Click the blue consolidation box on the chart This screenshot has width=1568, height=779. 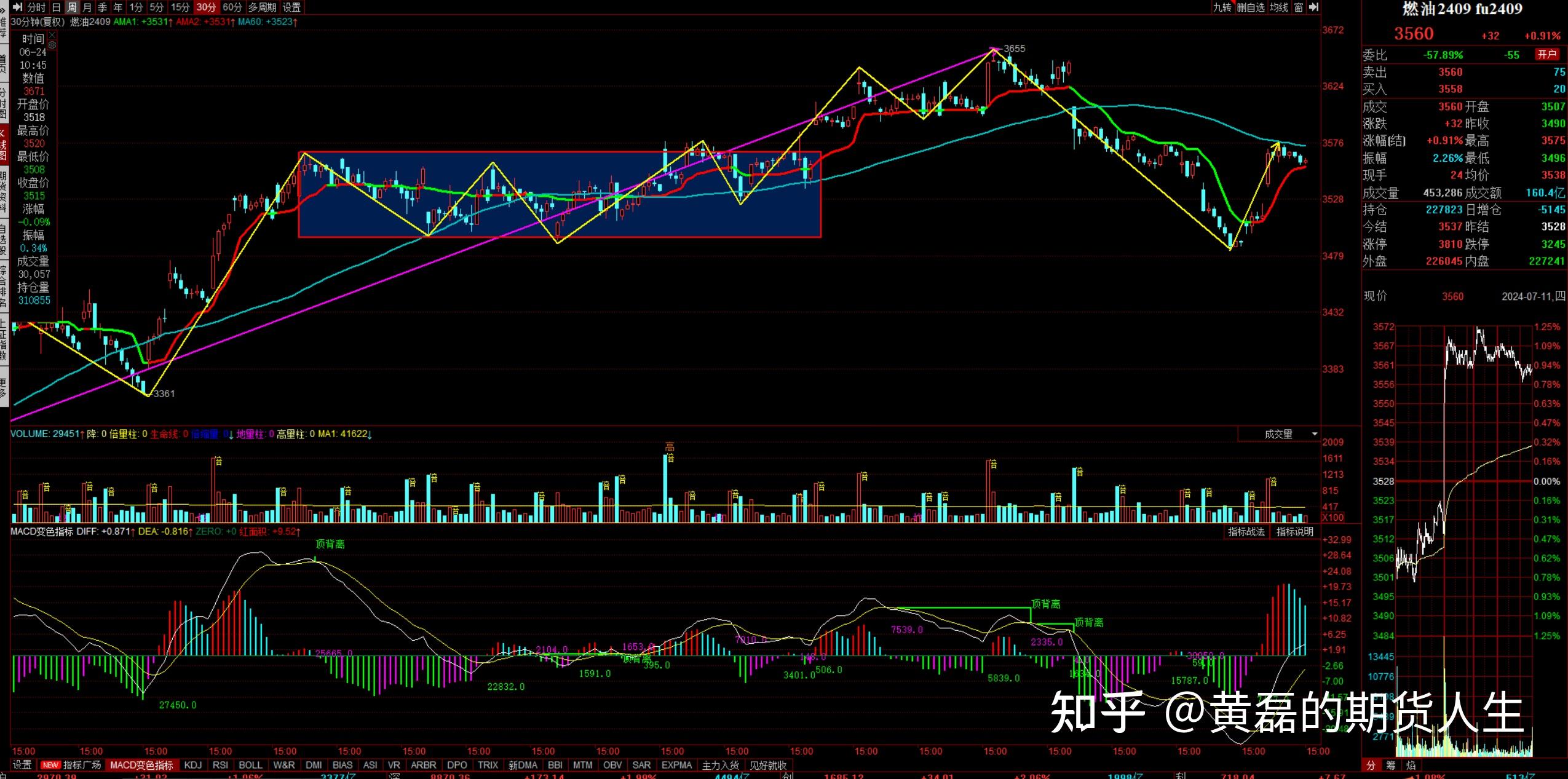click(560, 194)
